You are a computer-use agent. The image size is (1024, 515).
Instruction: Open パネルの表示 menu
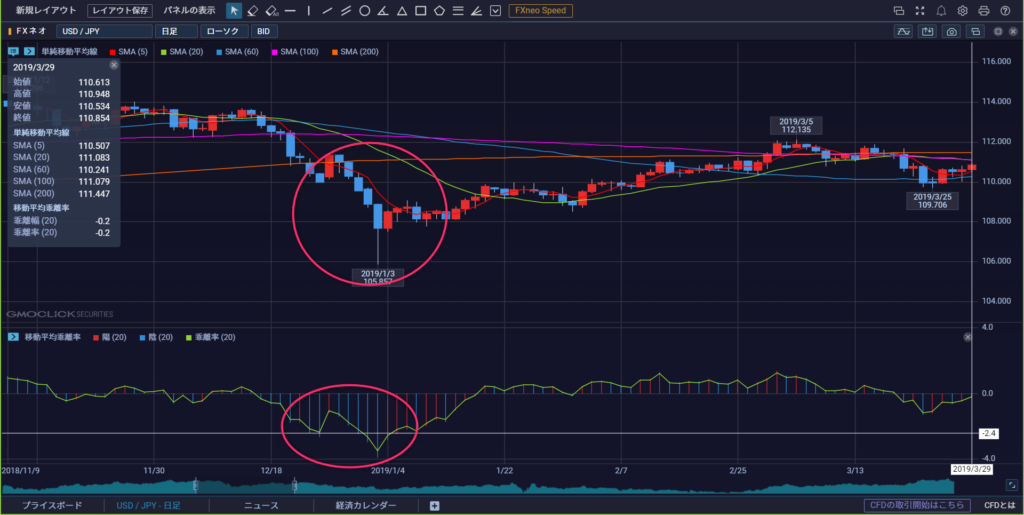coord(189,10)
